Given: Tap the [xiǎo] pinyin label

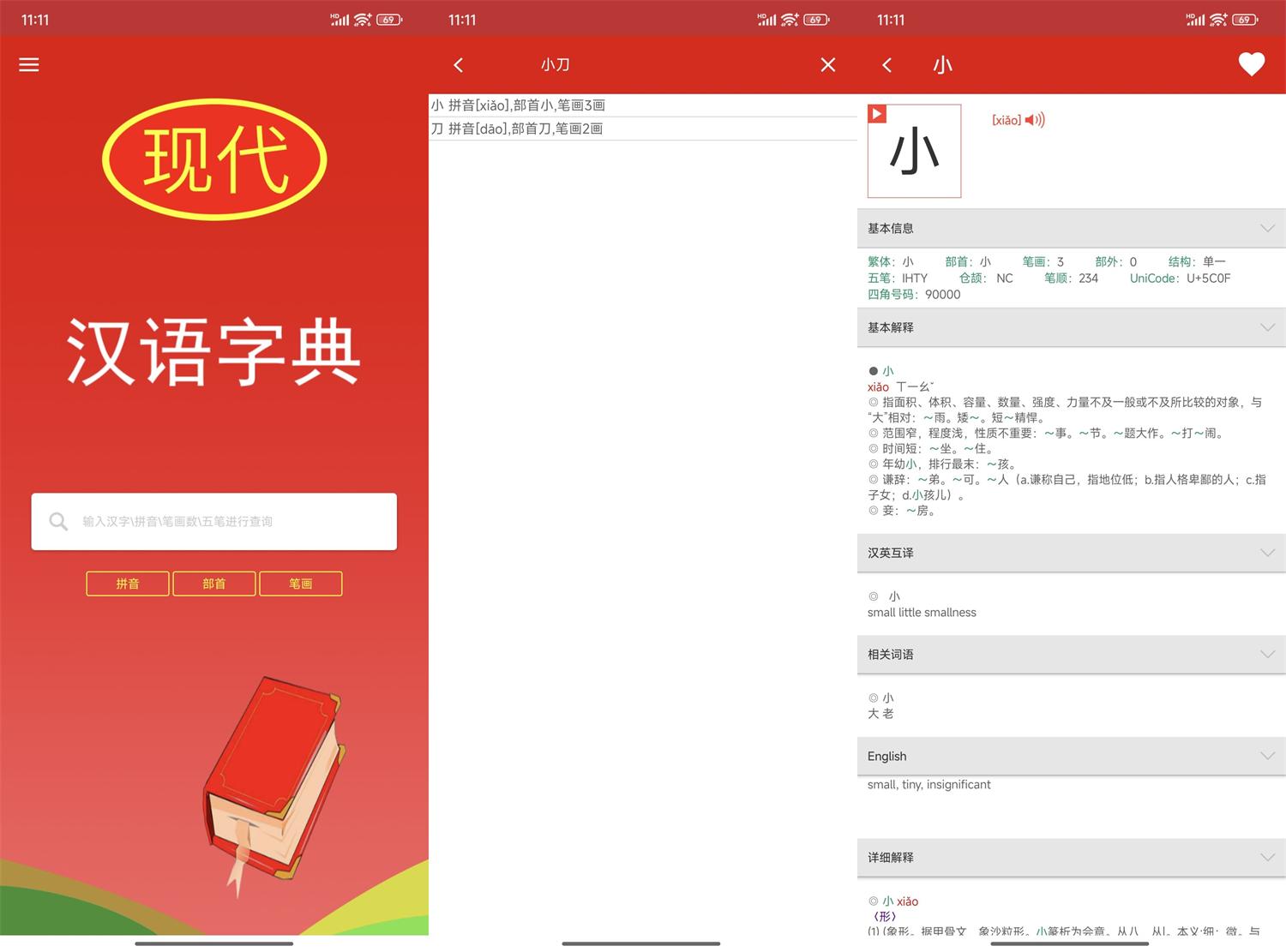Looking at the screenshot, I should [1005, 120].
